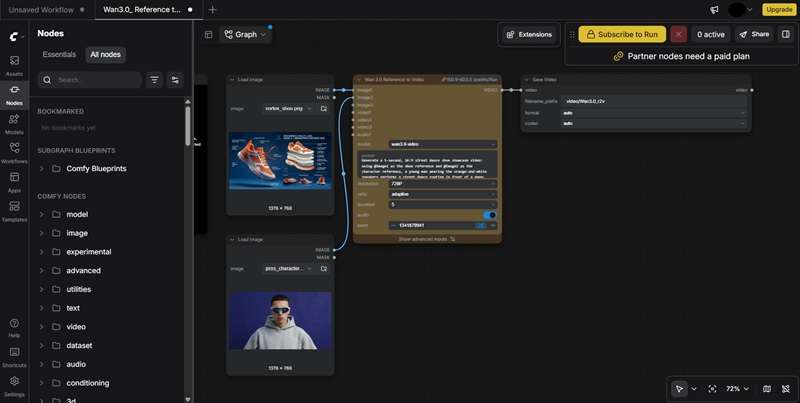Image resolution: width=800 pixels, height=403 pixels.
Task: Click the nodes panel scrollbar
Action: [188, 125]
